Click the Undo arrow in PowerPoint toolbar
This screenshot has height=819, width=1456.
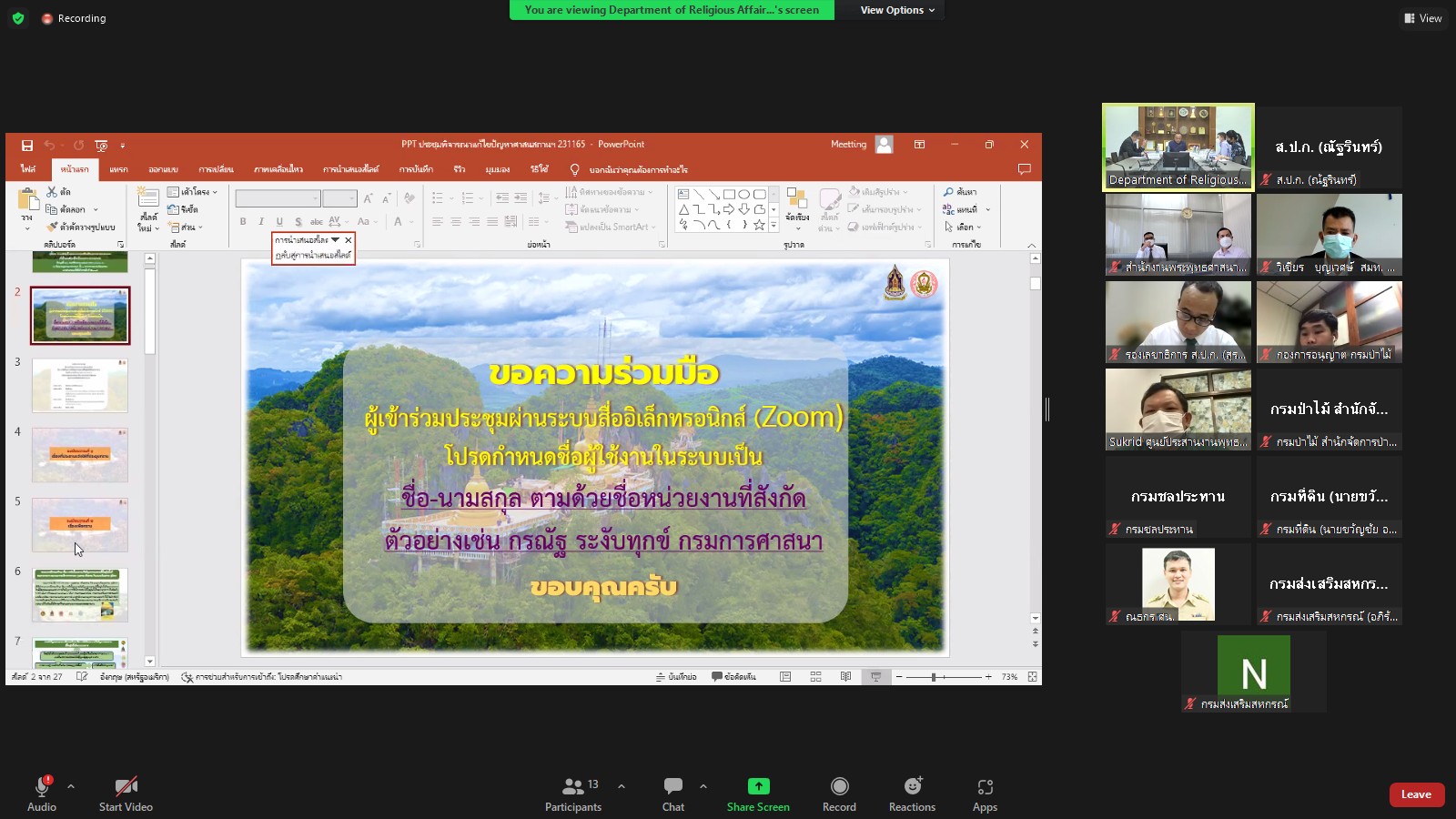click(x=49, y=145)
